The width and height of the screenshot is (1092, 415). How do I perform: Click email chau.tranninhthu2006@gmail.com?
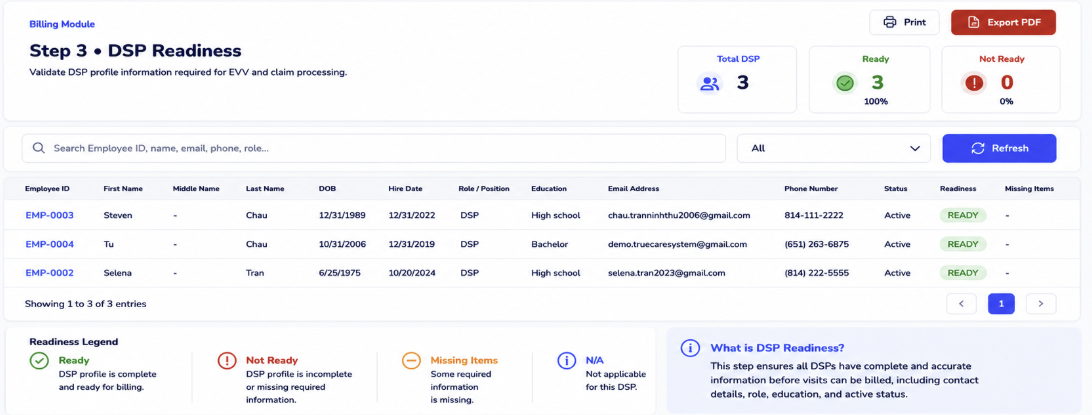(x=679, y=215)
